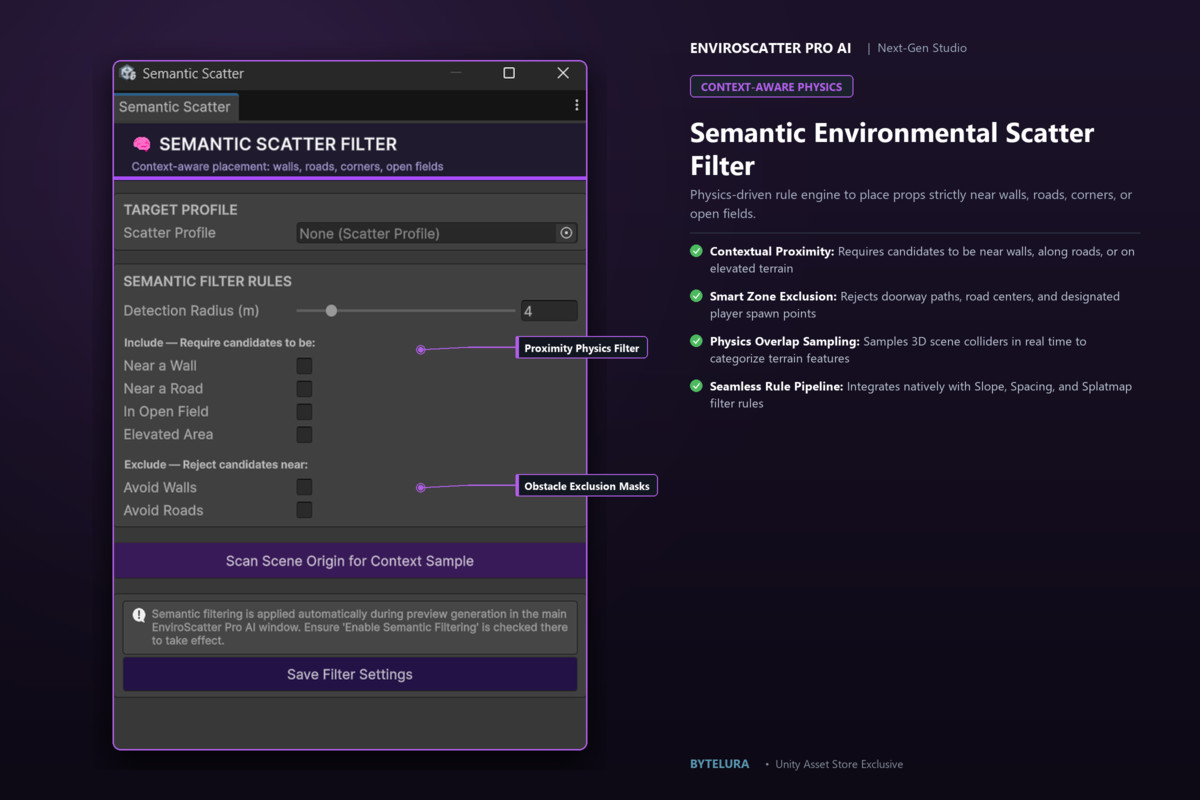Click the SEMANTIC SCATTER FILTER header title
The image size is (1200, 800).
tap(278, 144)
